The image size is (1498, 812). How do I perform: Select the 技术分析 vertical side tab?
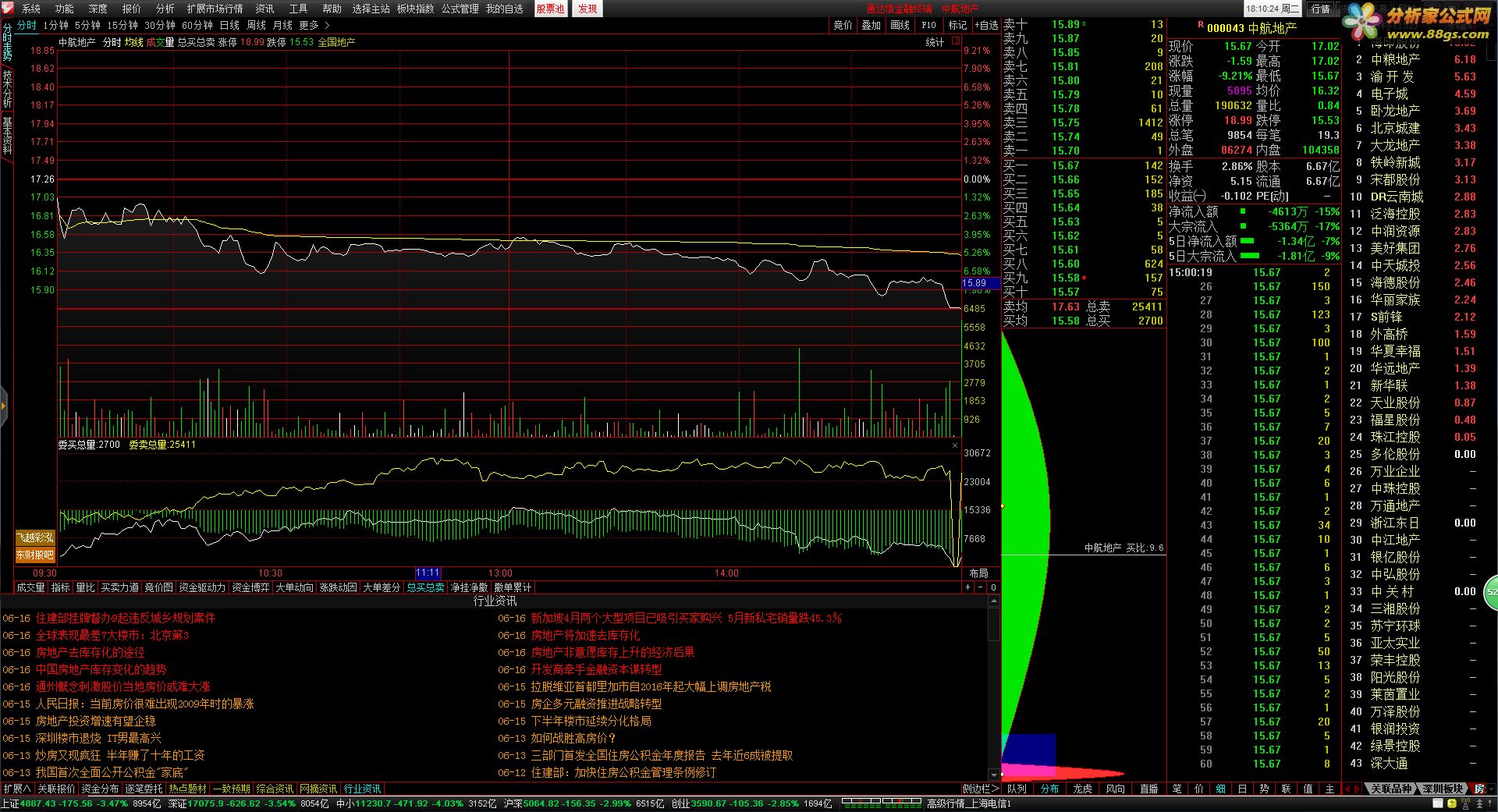7,90
